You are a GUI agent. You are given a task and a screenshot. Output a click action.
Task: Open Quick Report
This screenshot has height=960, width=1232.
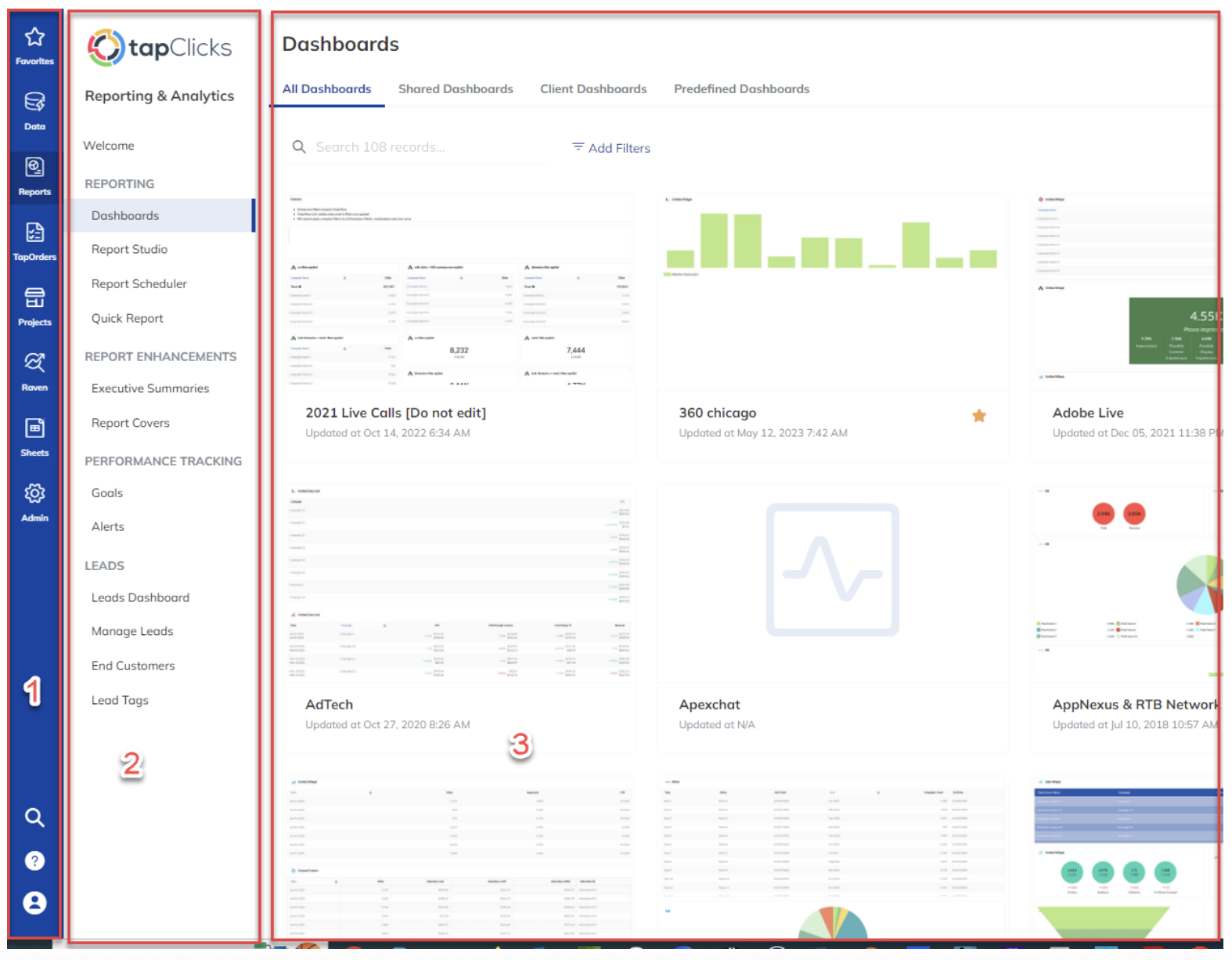point(127,318)
